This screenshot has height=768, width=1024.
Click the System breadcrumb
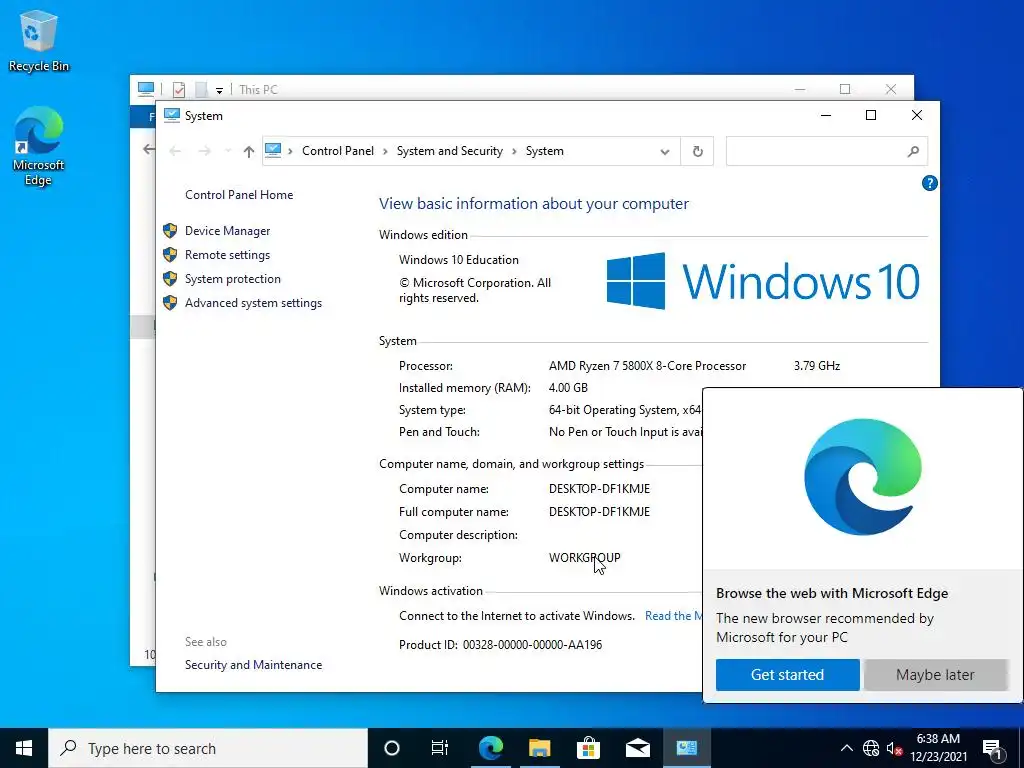tap(545, 151)
